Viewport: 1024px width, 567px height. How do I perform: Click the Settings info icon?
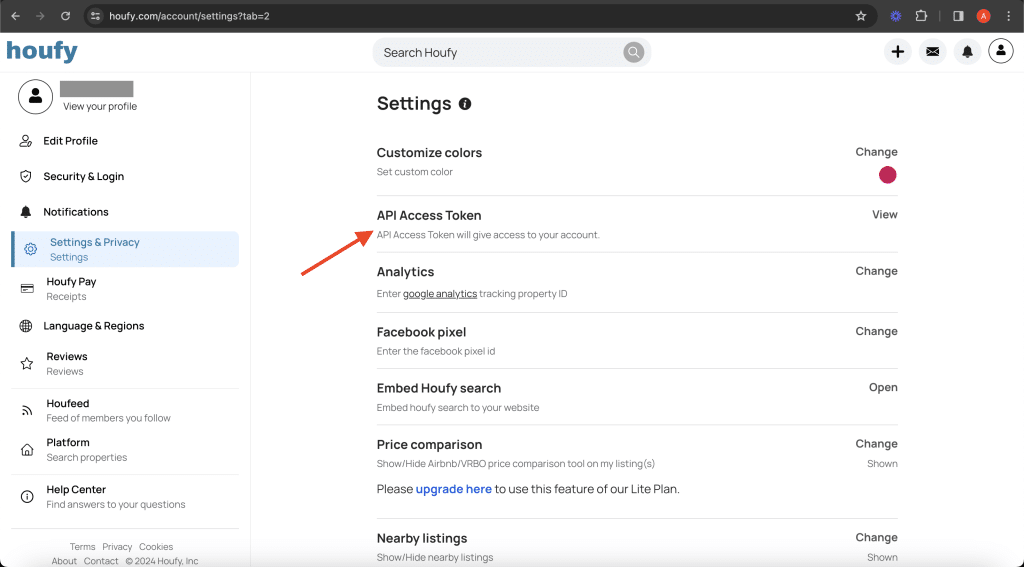tap(465, 104)
